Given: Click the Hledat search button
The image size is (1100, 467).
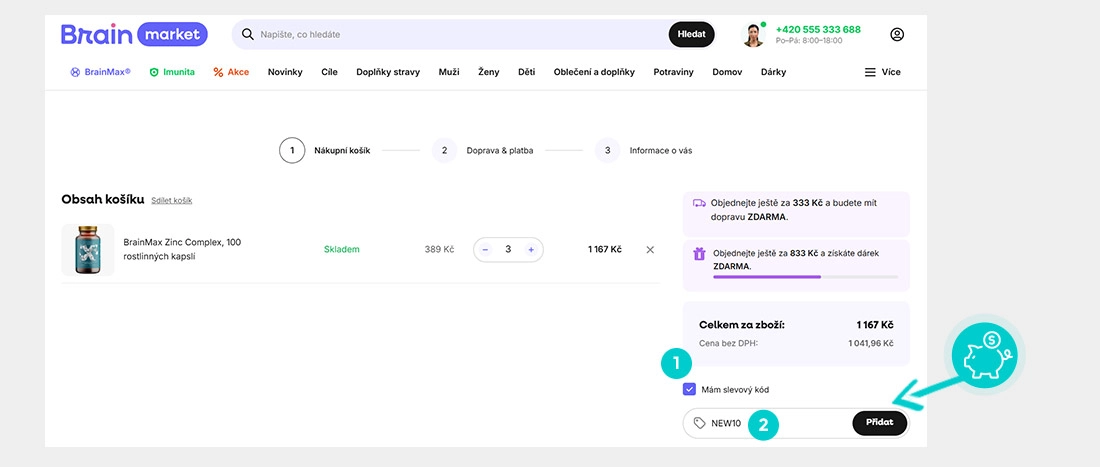Looking at the screenshot, I should pyautogui.click(x=691, y=34).
